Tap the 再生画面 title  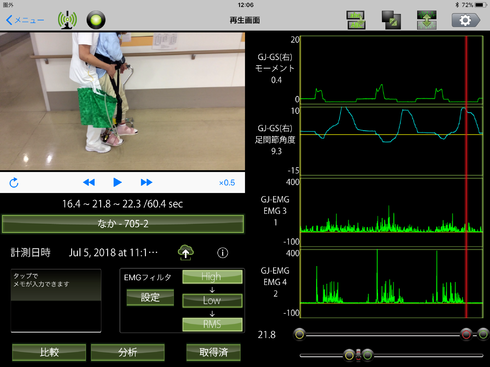pyautogui.click(x=245, y=20)
